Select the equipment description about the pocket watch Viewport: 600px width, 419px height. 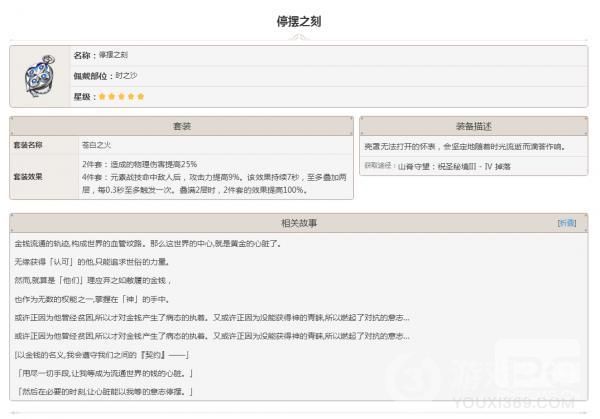[x=465, y=146]
